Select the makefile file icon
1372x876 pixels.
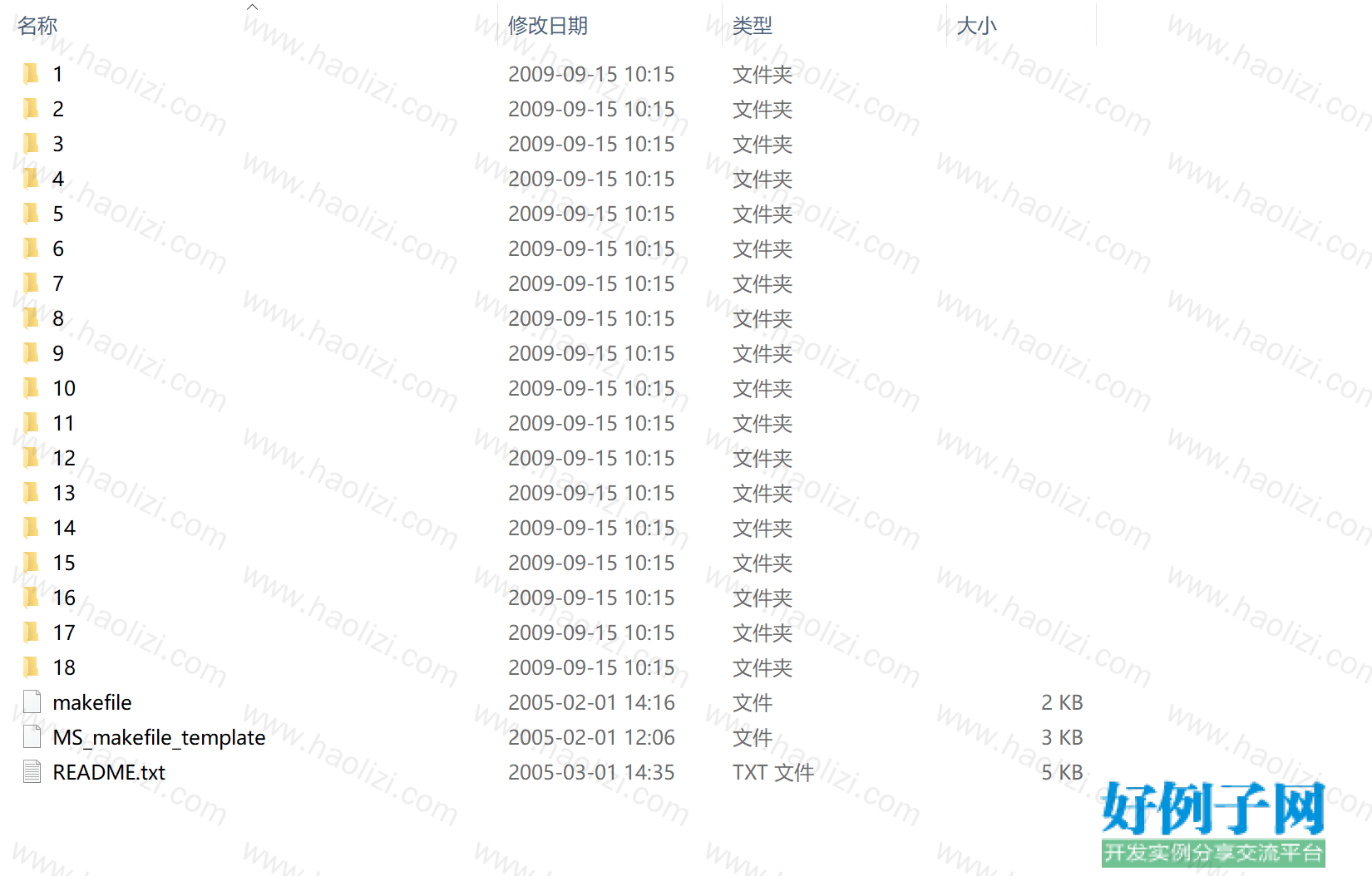point(32,702)
